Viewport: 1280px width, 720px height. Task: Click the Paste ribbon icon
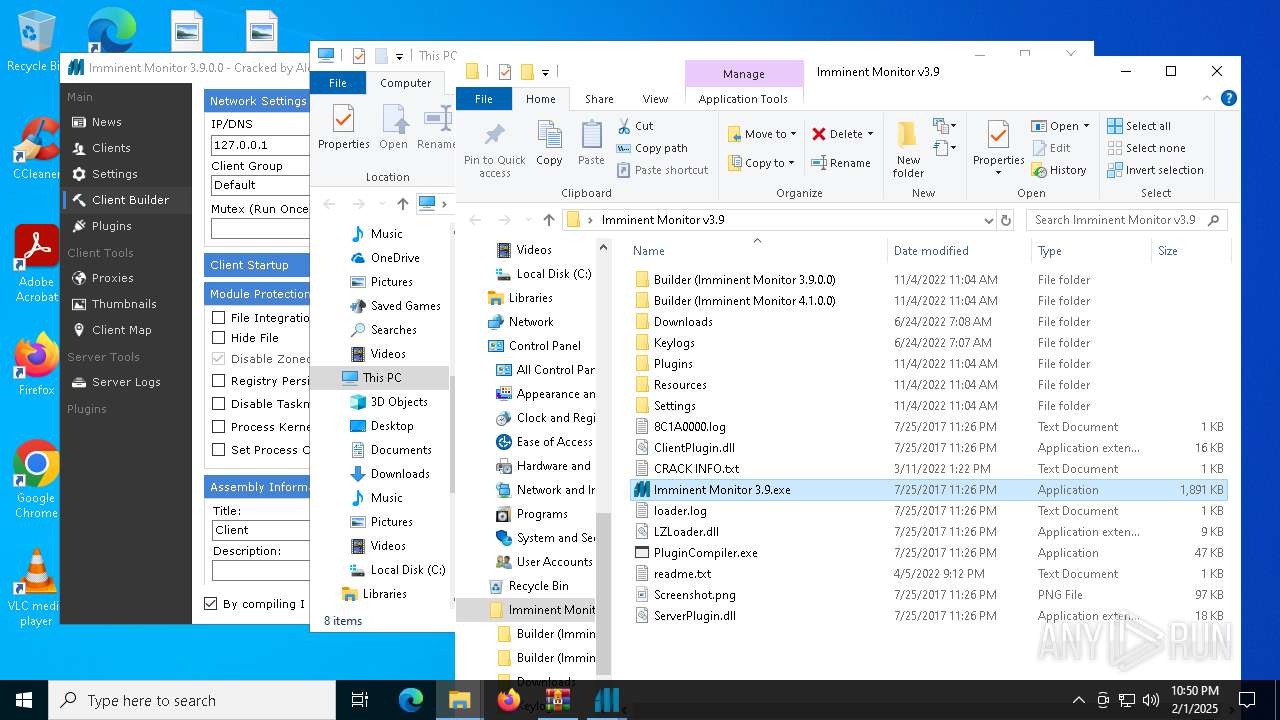pos(591,143)
